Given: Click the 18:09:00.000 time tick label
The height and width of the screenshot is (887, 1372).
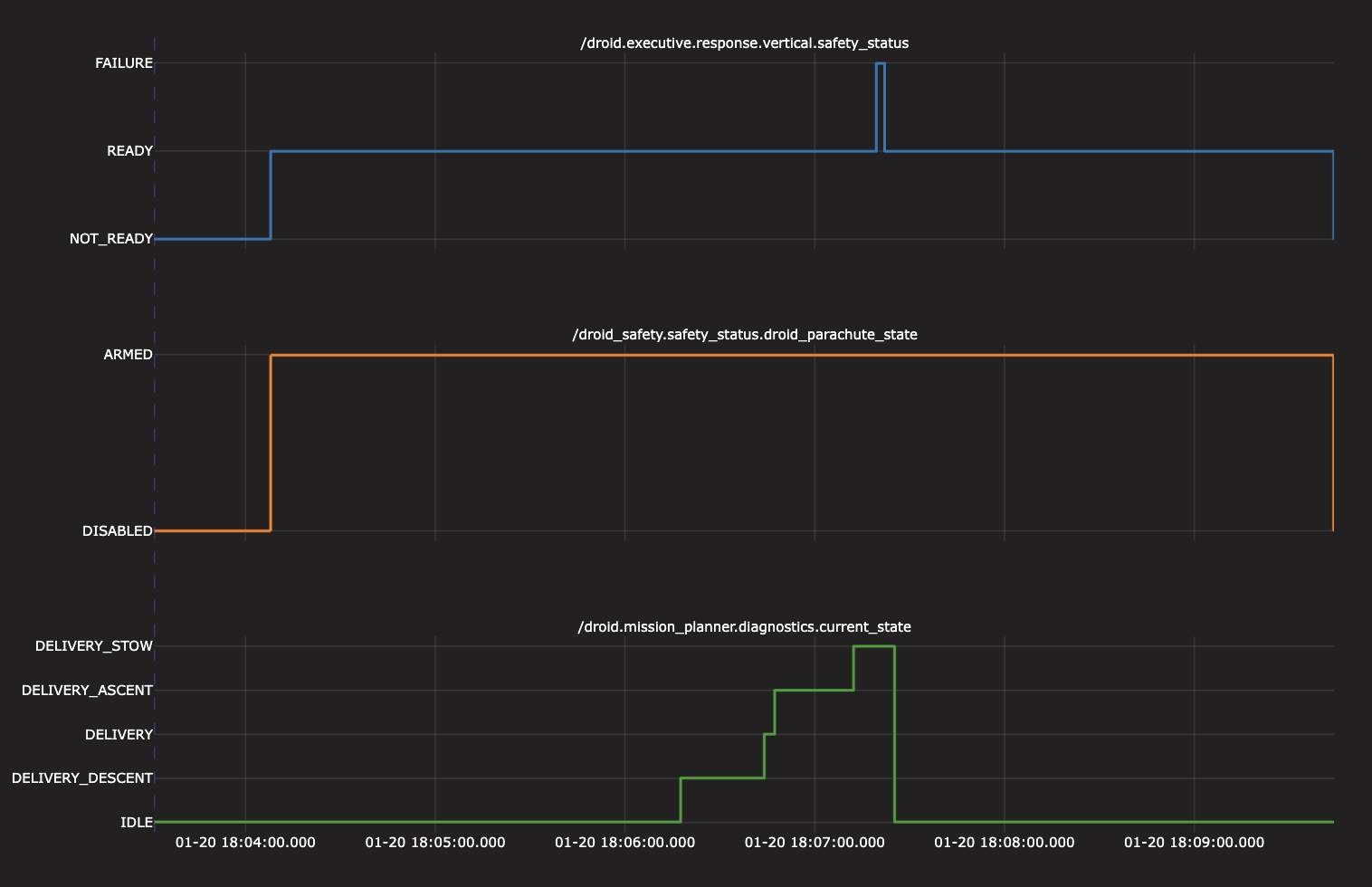Looking at the screenshot, I should pos(1194,843).
